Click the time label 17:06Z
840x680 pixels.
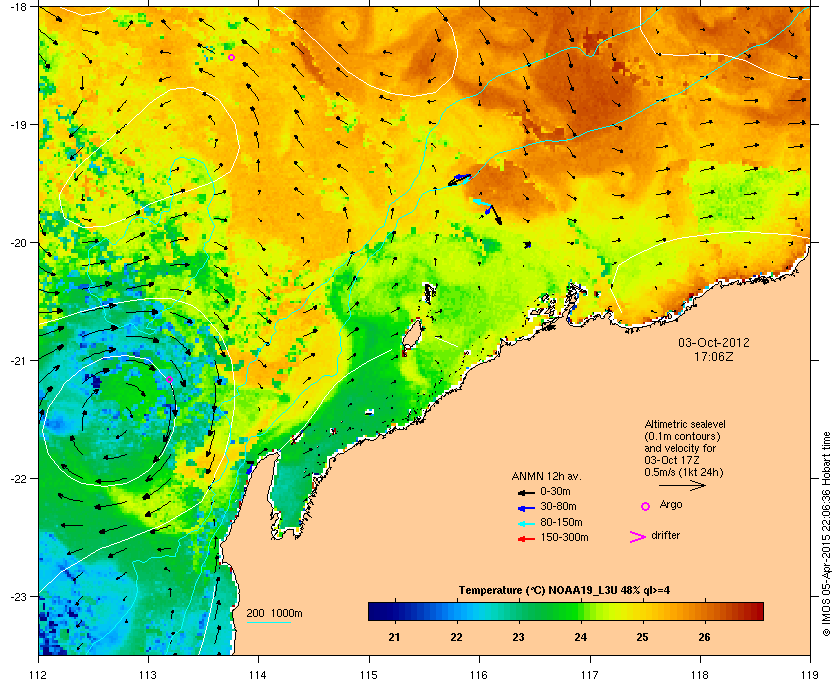(714, 356)
